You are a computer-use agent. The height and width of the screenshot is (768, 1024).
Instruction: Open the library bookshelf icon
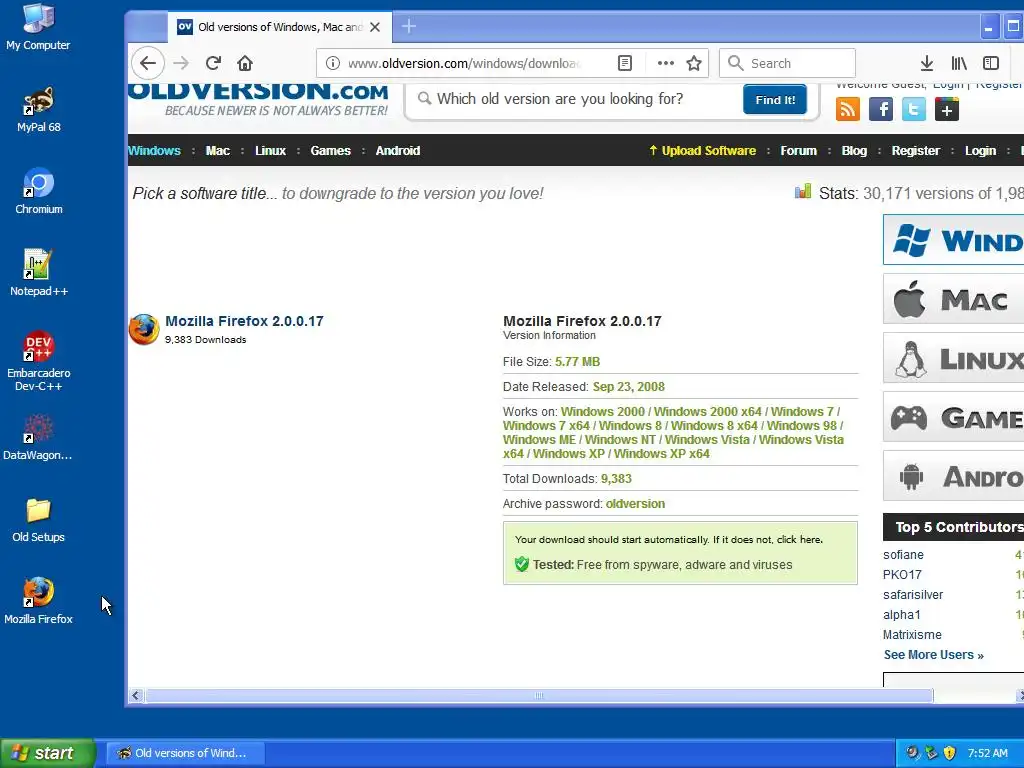[x=959, y=63]
